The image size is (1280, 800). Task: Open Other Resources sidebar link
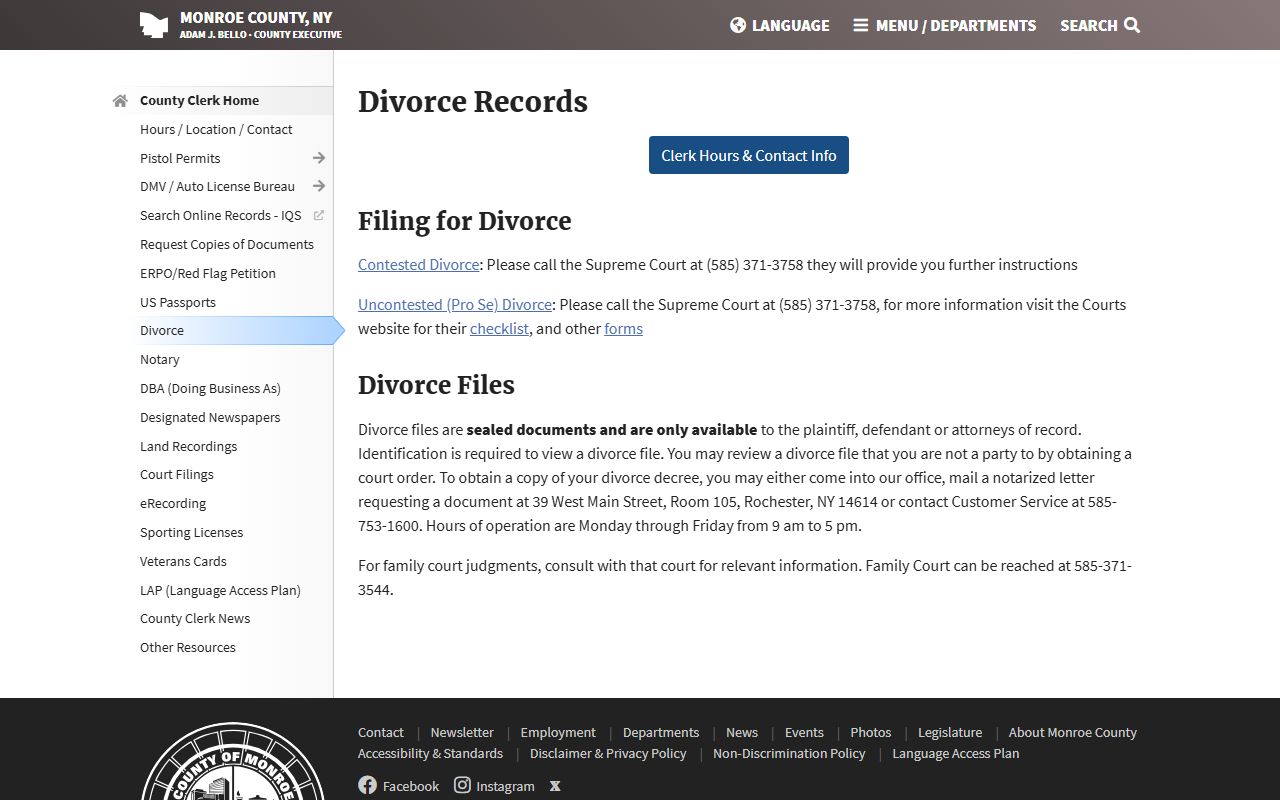188,647
